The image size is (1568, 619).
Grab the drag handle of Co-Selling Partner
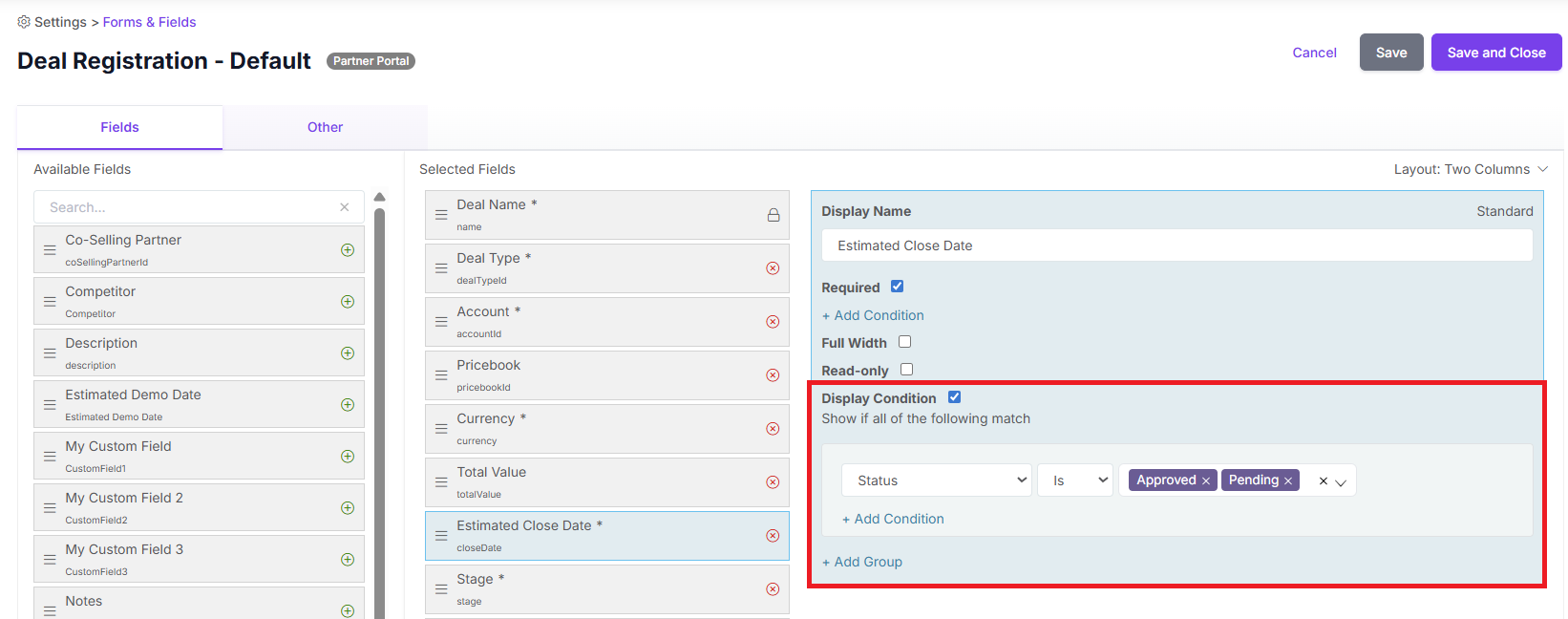click(x=50, y=250)
